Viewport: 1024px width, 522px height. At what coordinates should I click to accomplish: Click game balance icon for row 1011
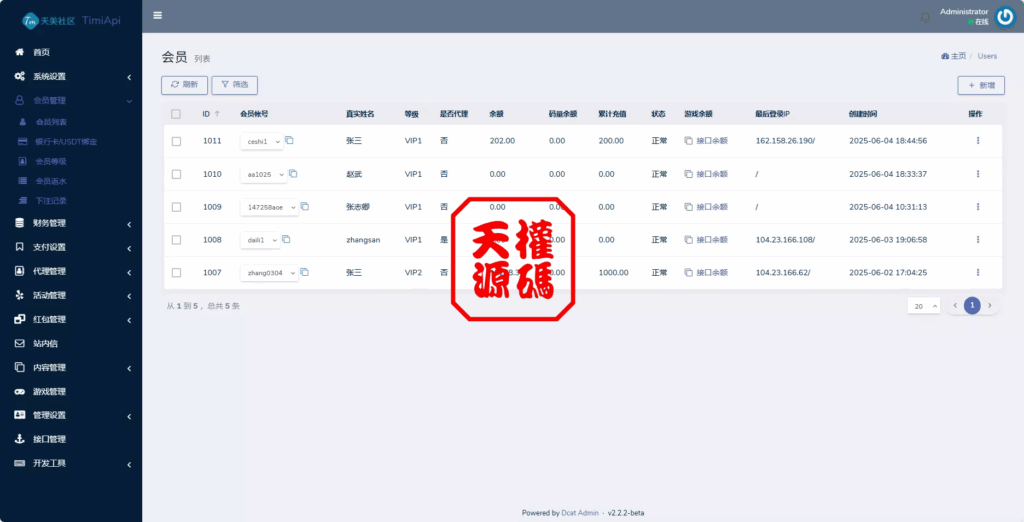(688, 140)
